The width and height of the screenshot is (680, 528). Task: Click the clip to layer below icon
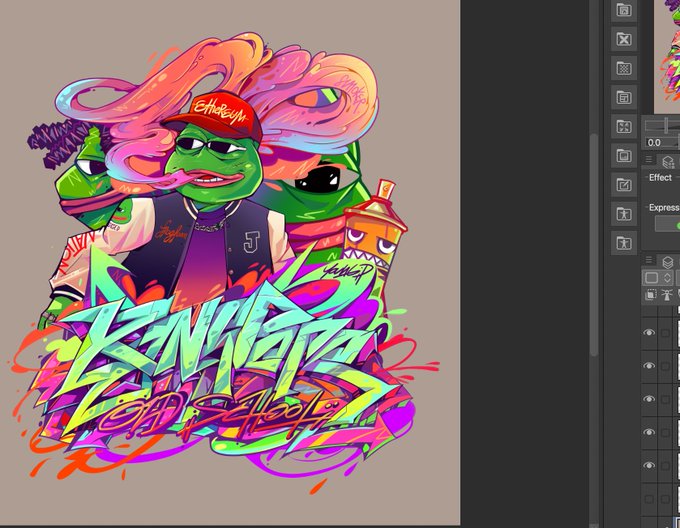651,295
